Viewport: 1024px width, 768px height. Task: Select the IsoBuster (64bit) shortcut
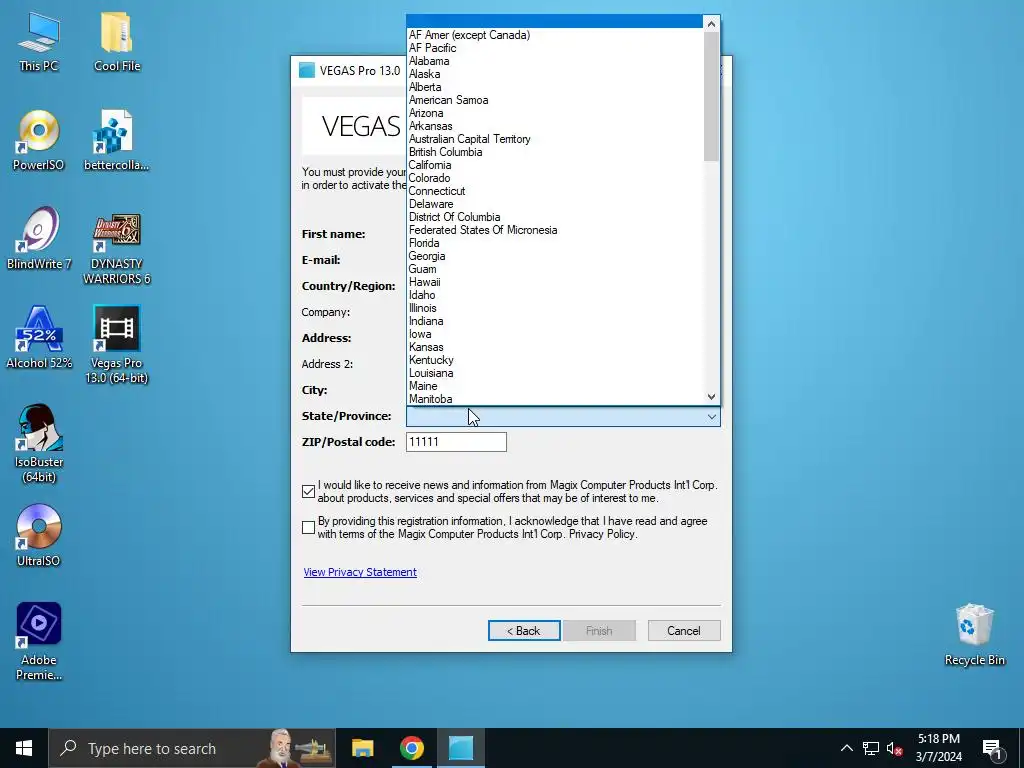coord(39,444)
